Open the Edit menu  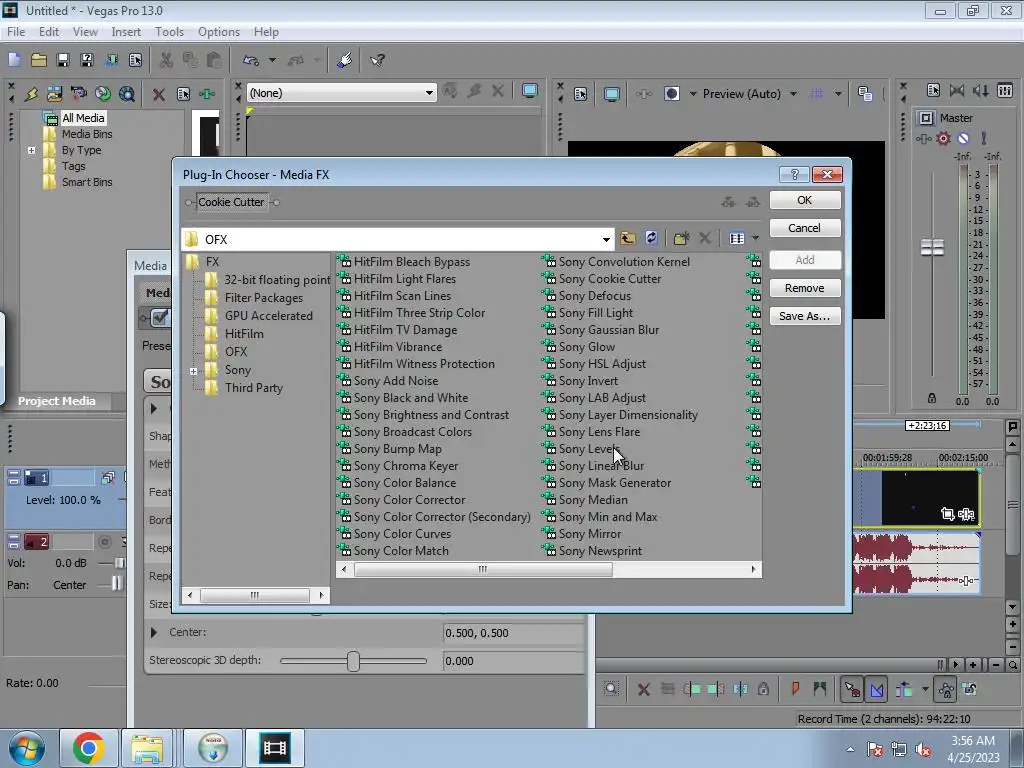click(48, 32)
